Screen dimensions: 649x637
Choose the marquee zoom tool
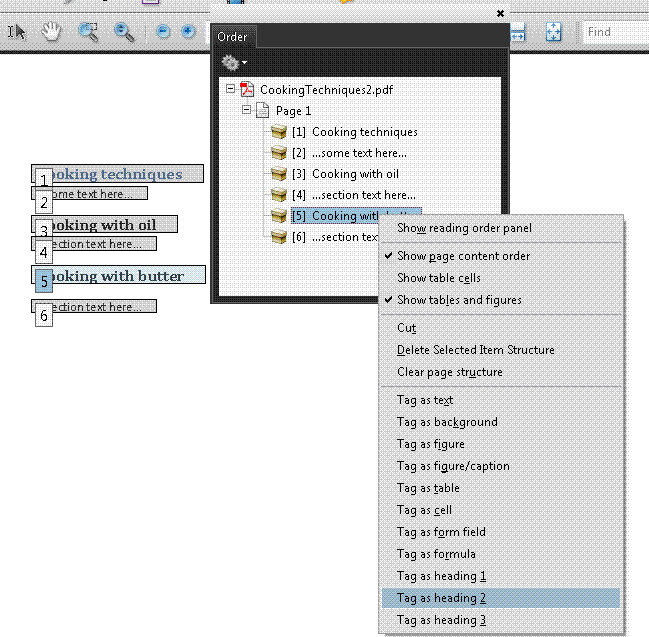coord(89,32)
